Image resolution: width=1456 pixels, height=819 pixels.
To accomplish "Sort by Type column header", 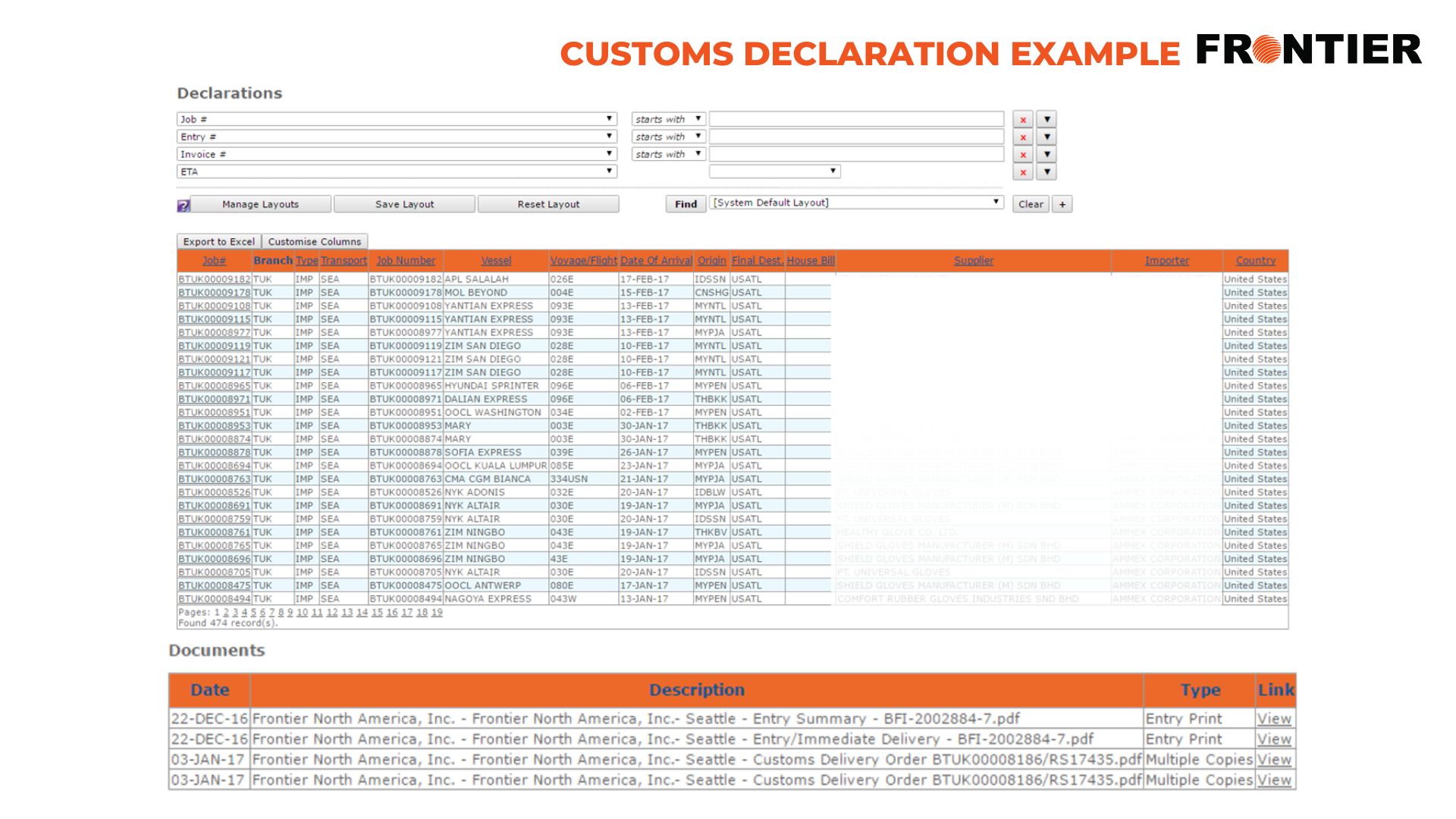I will tap(306, 260).
